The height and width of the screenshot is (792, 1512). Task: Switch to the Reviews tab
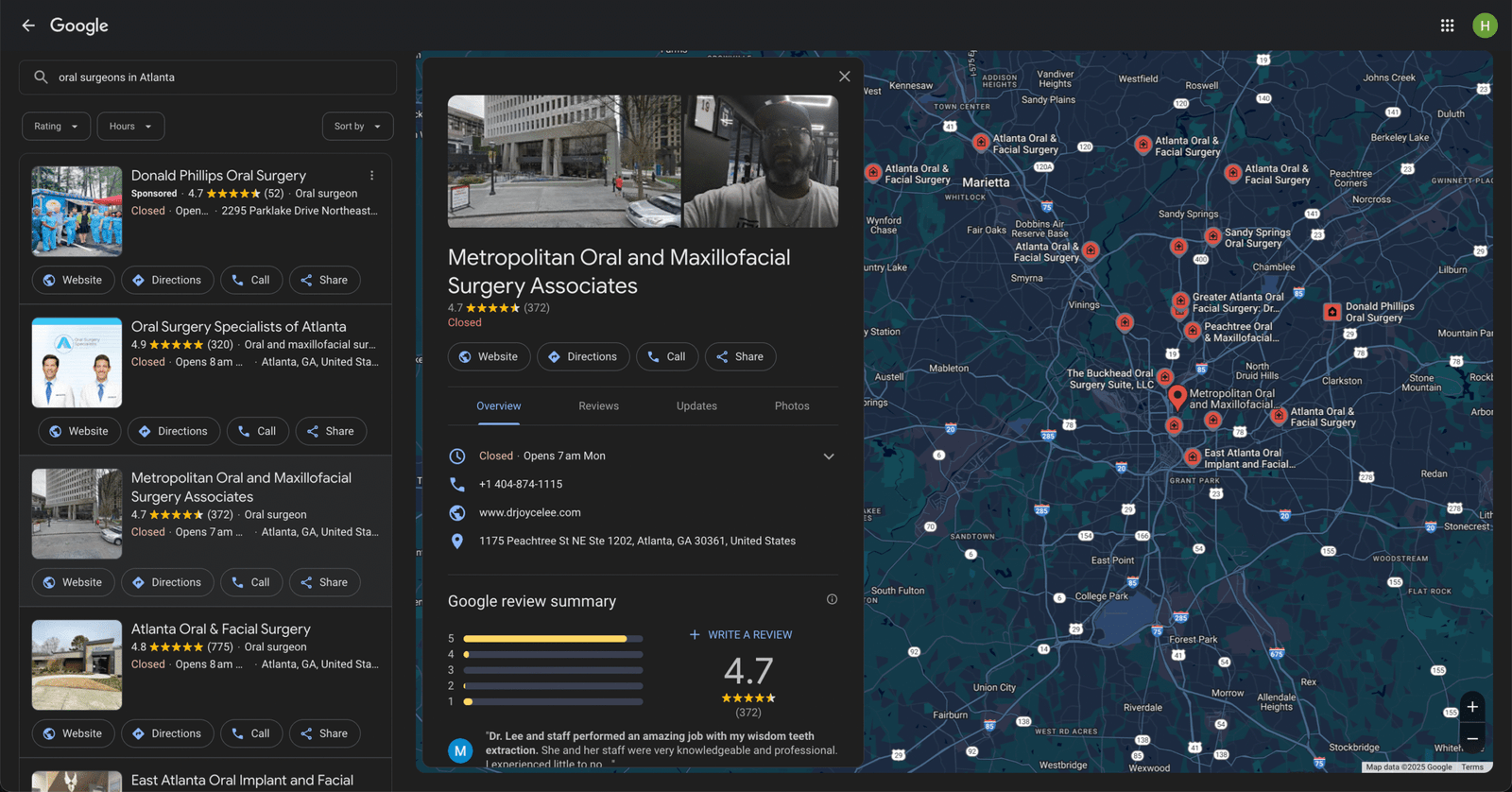(599, 406)
